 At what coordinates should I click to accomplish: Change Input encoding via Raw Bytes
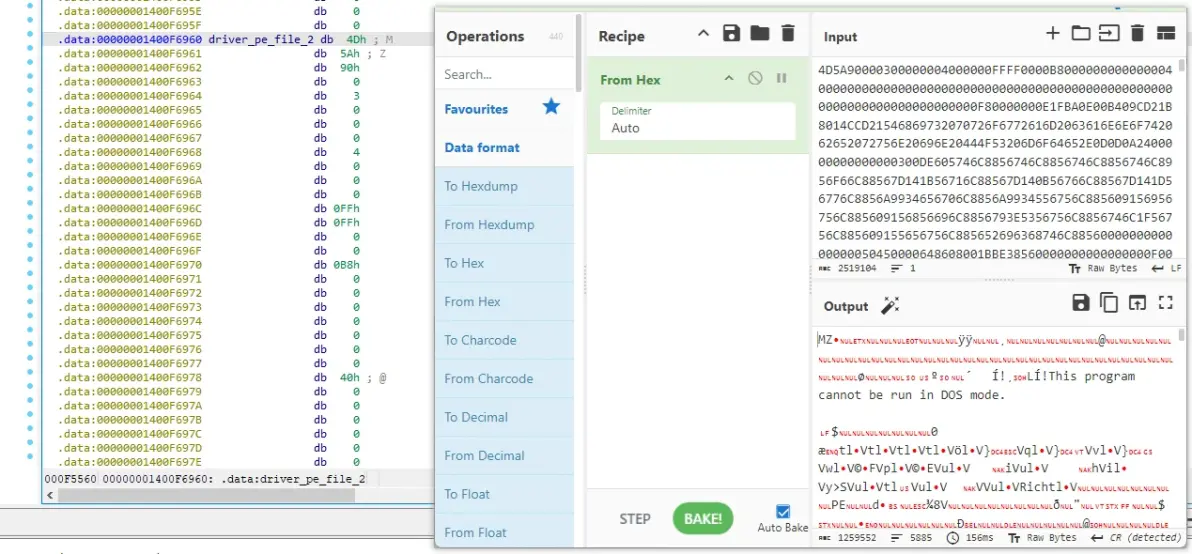pos(1102,268)
